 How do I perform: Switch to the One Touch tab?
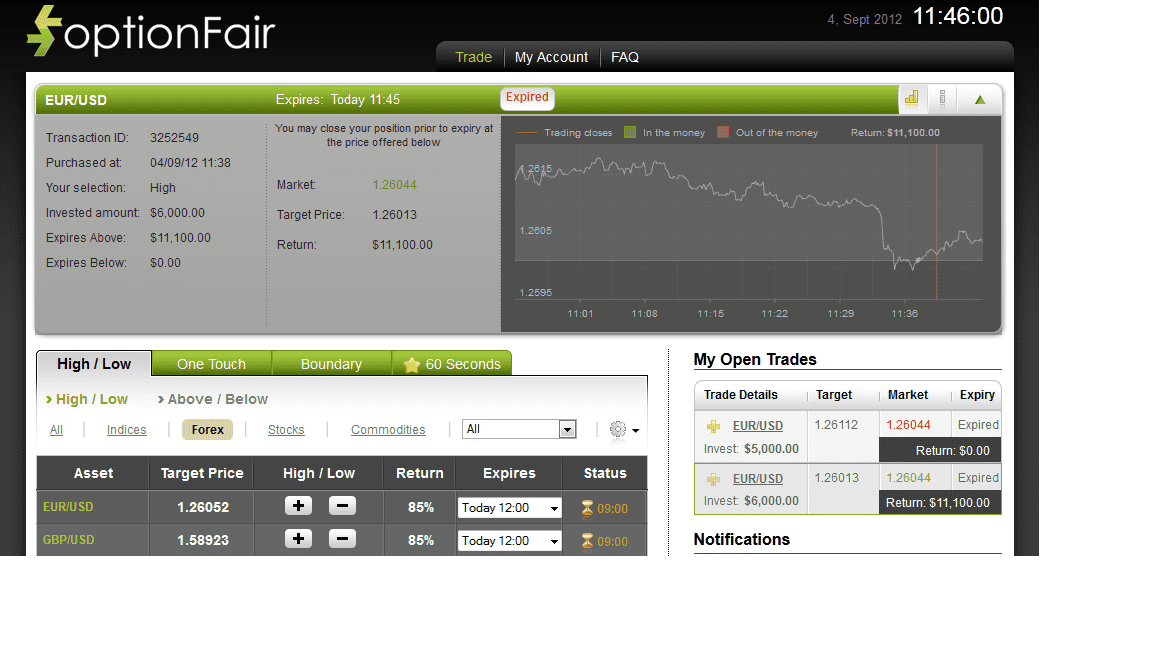coord(212,363)
